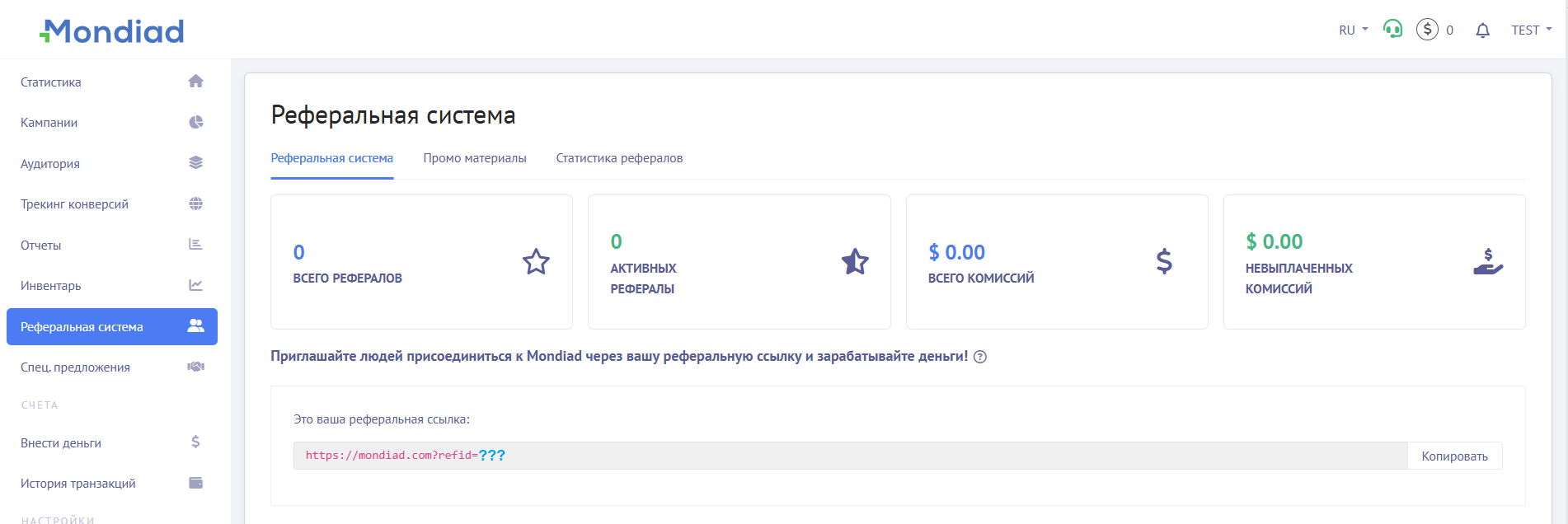1568x524 pixels.
Task: Open the Статистика рефералов tab
Action: coord(619,157)
